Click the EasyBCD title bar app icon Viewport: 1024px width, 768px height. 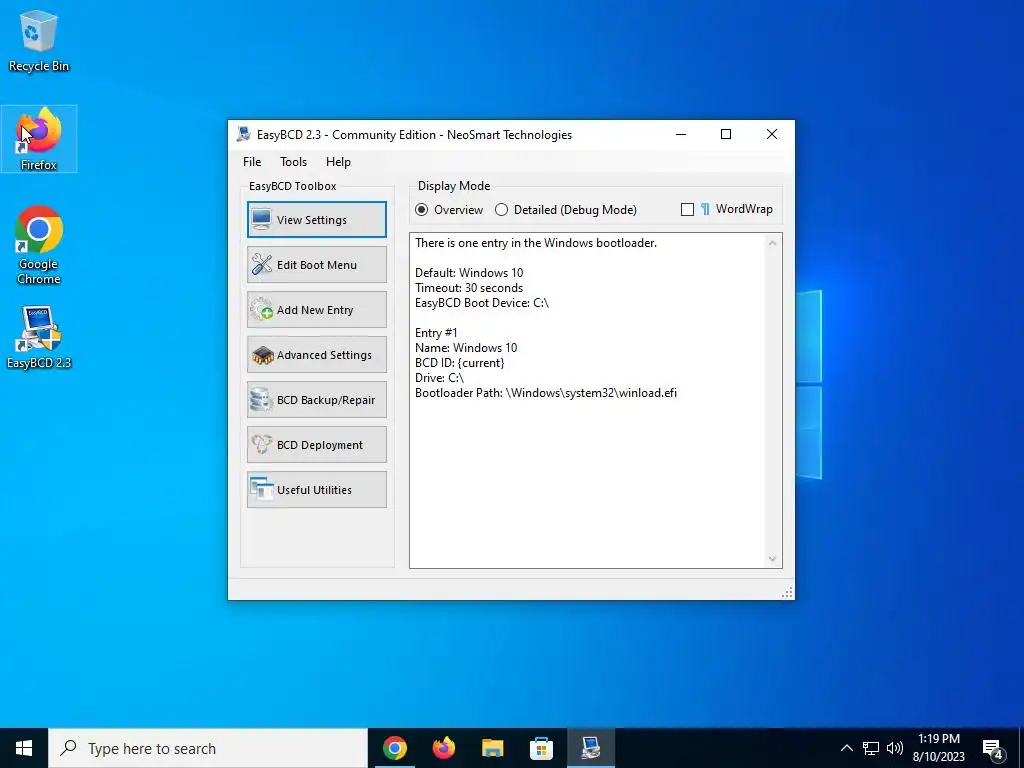click(x=244, y=135)
